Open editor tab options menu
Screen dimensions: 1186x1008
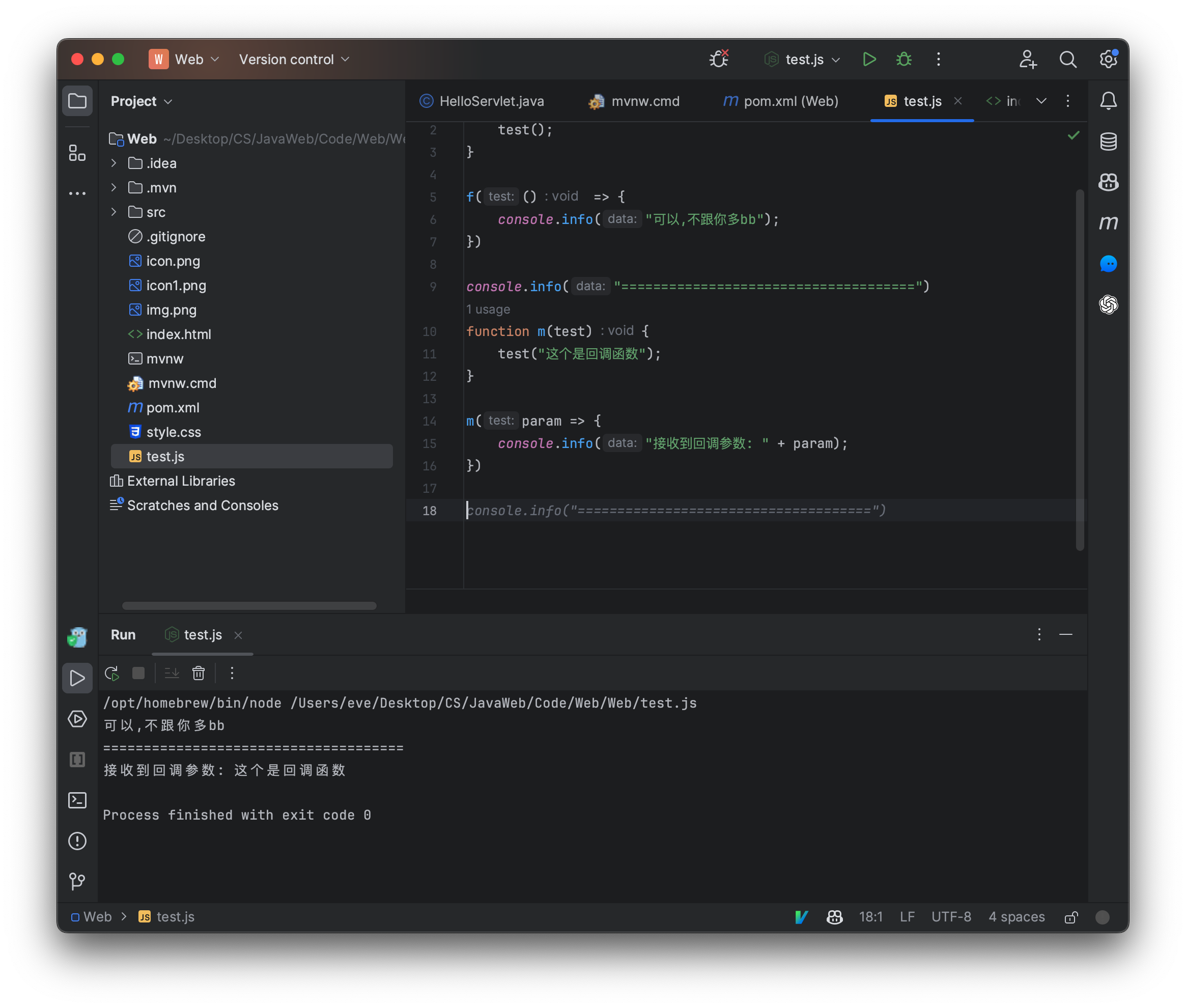tap(1067, 101)
